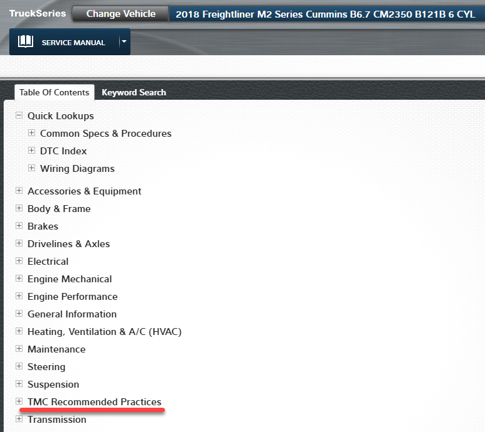Select Drivelines & Axles label

pos(69,244)
